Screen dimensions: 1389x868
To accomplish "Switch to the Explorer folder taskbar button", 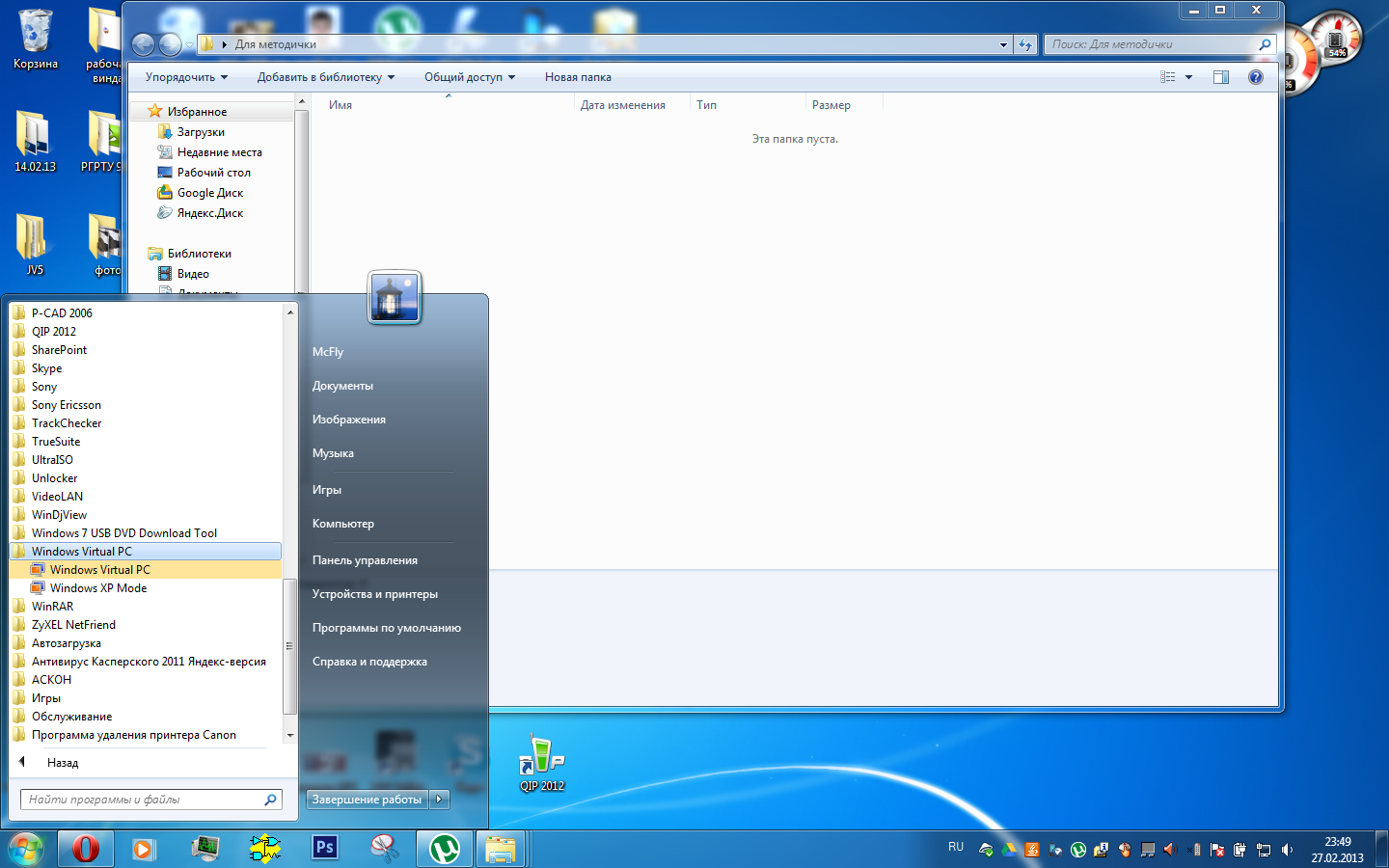I will tap(500, 849).
